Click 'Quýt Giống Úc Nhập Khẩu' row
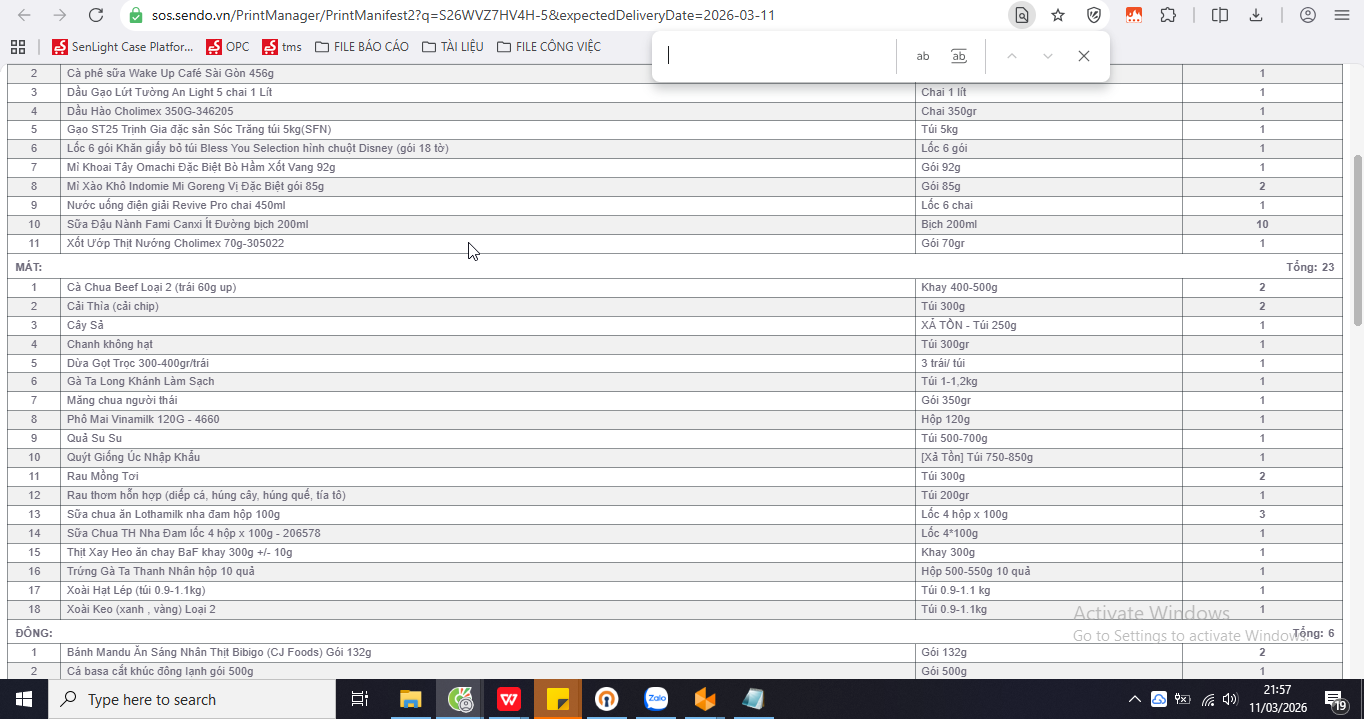 675,457
